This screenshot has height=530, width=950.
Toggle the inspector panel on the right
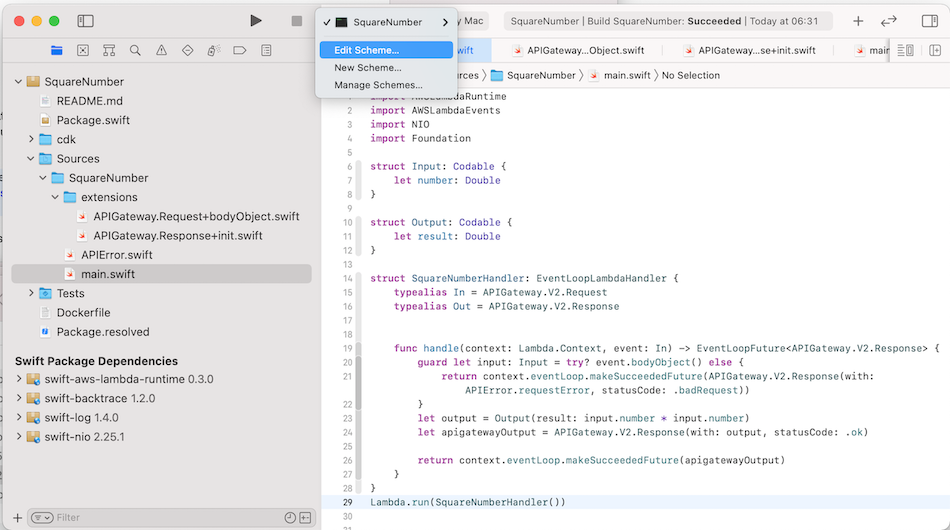click(x=929, y=21)
